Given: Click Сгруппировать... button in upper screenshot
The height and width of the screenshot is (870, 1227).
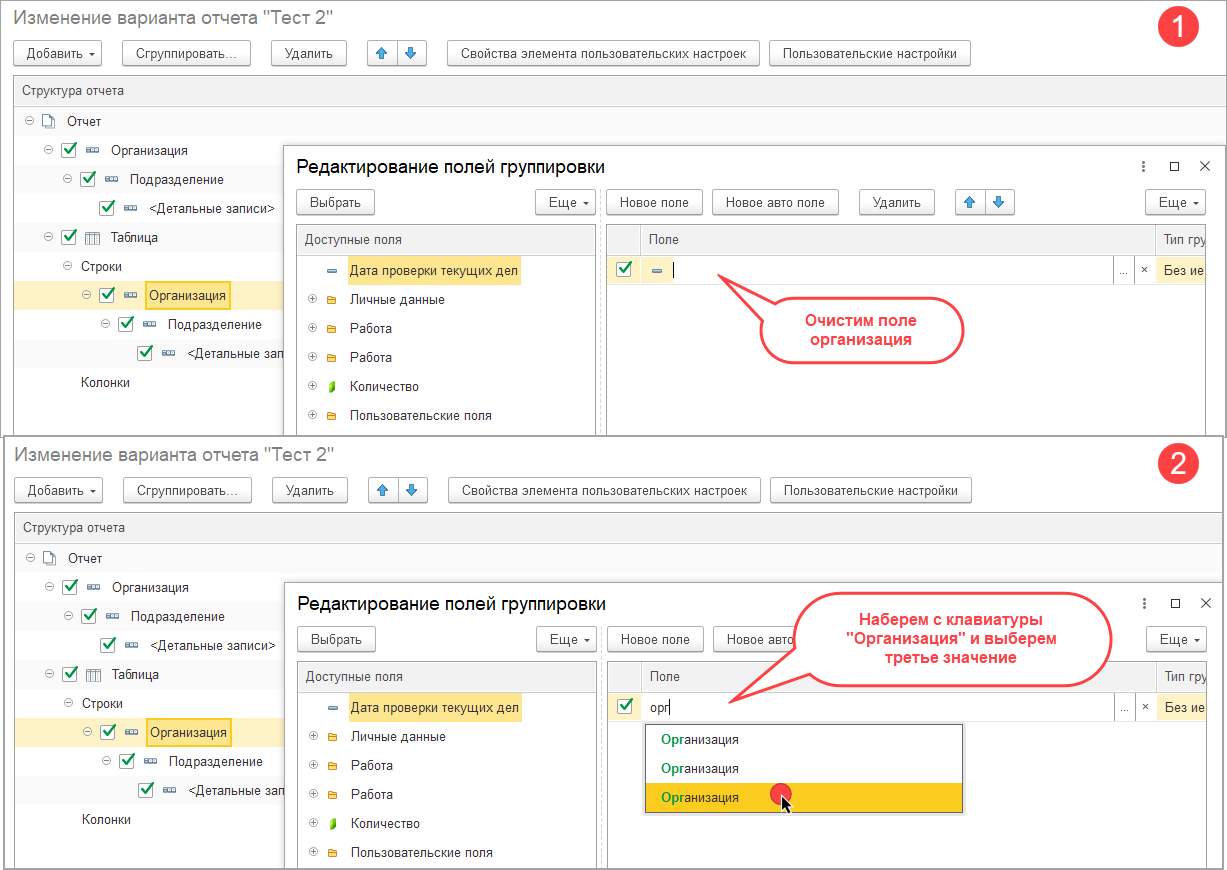Looking at the screenshot, I should [x=186, y=53].
